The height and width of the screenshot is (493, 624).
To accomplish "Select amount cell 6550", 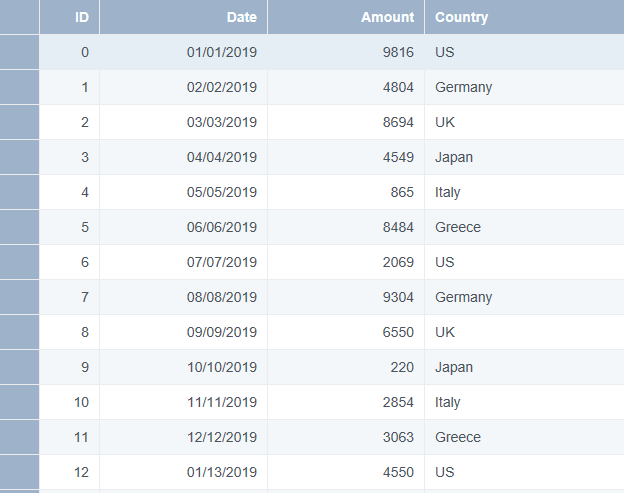I will [x=346, y=332].
